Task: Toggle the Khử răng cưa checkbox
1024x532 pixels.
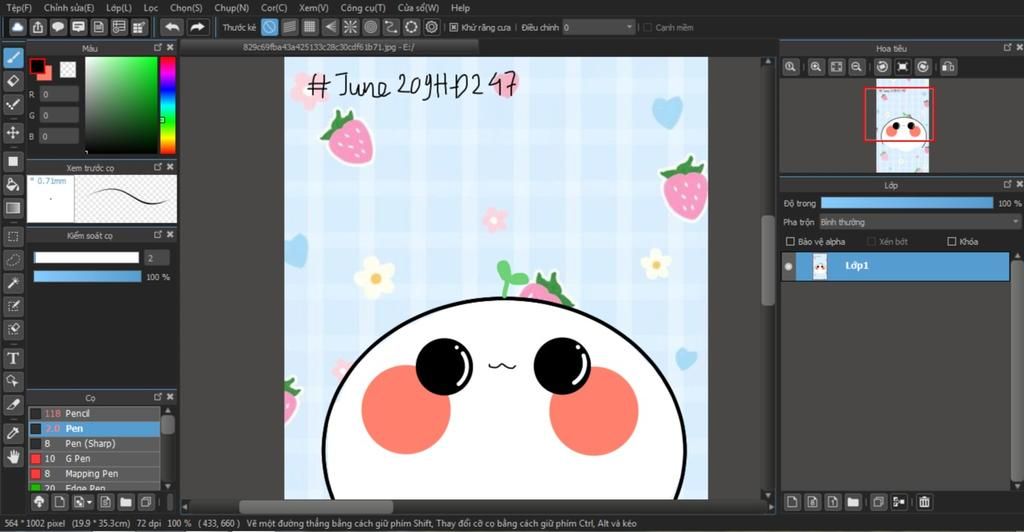Action: point(454,27)
